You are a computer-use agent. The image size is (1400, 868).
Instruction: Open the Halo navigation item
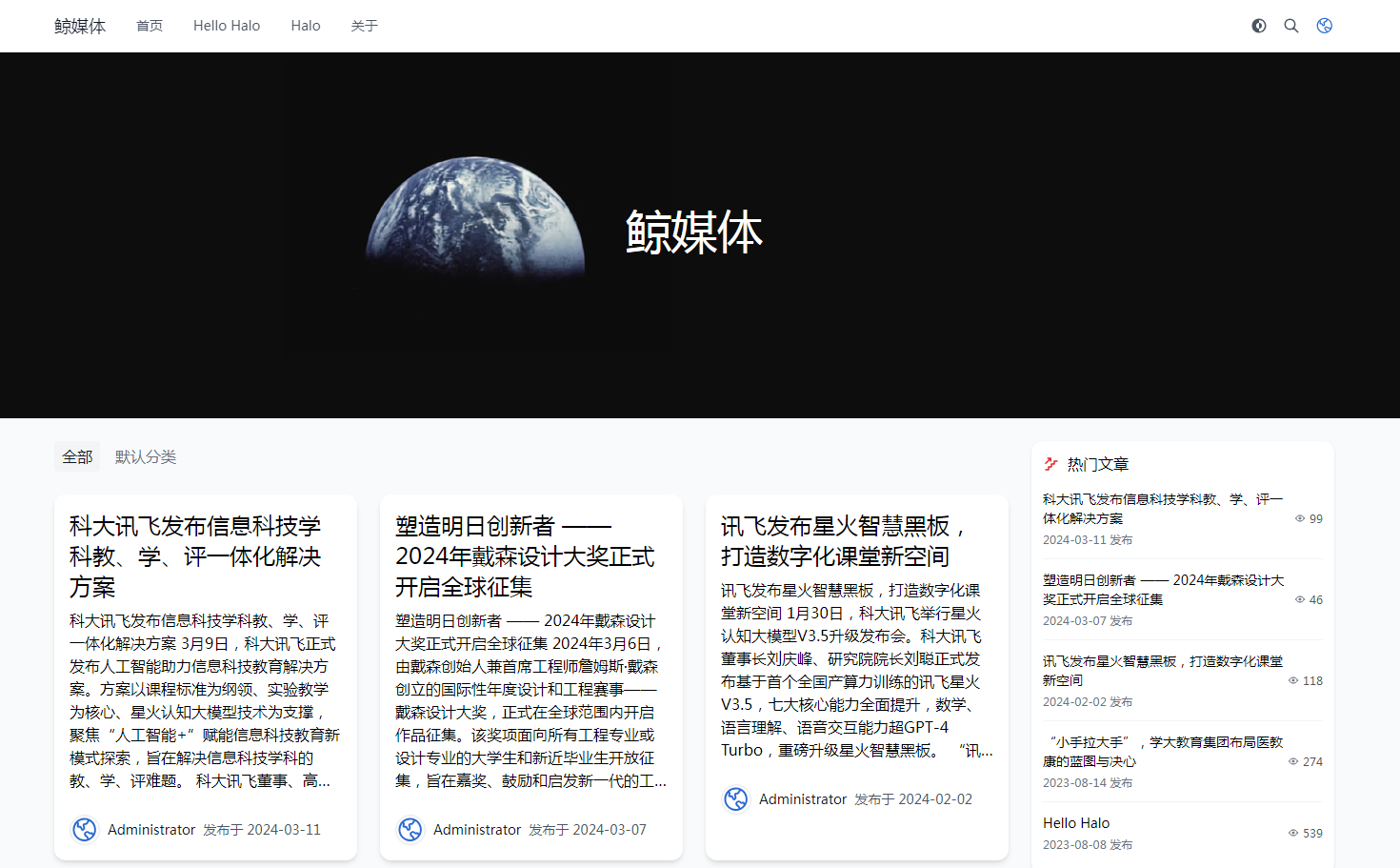306,26
